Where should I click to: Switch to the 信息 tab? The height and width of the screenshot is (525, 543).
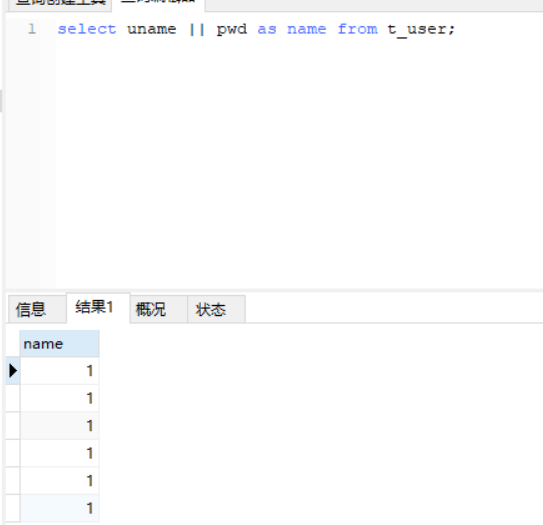[x=37, y=309]
